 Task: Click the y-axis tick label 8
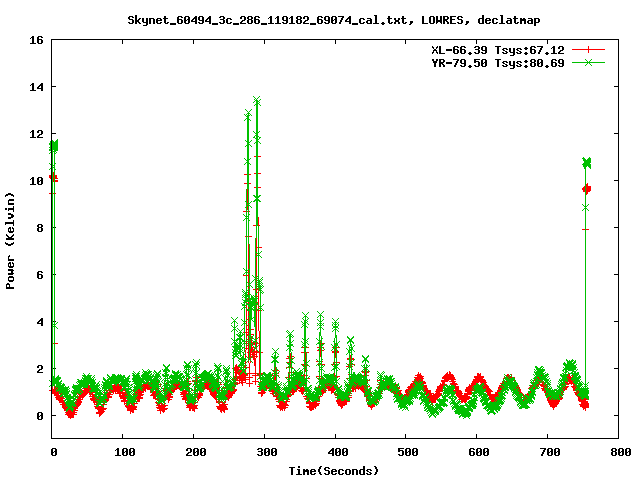click(x=39, y=228)
